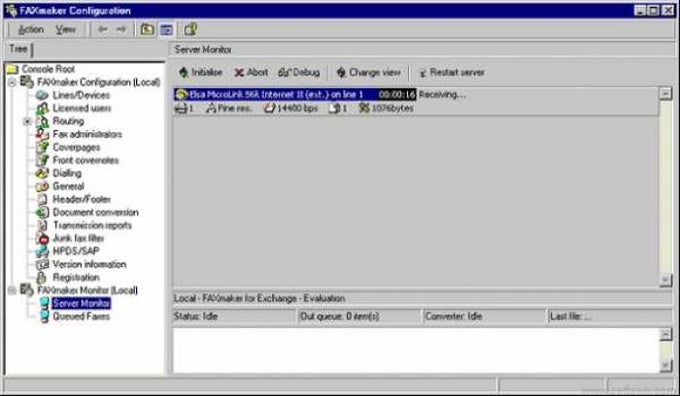The width and height of the screenshot is (680, 396).
Task: Open Licensed users settings
Action: pyautogui.click(x=82, y=108)
